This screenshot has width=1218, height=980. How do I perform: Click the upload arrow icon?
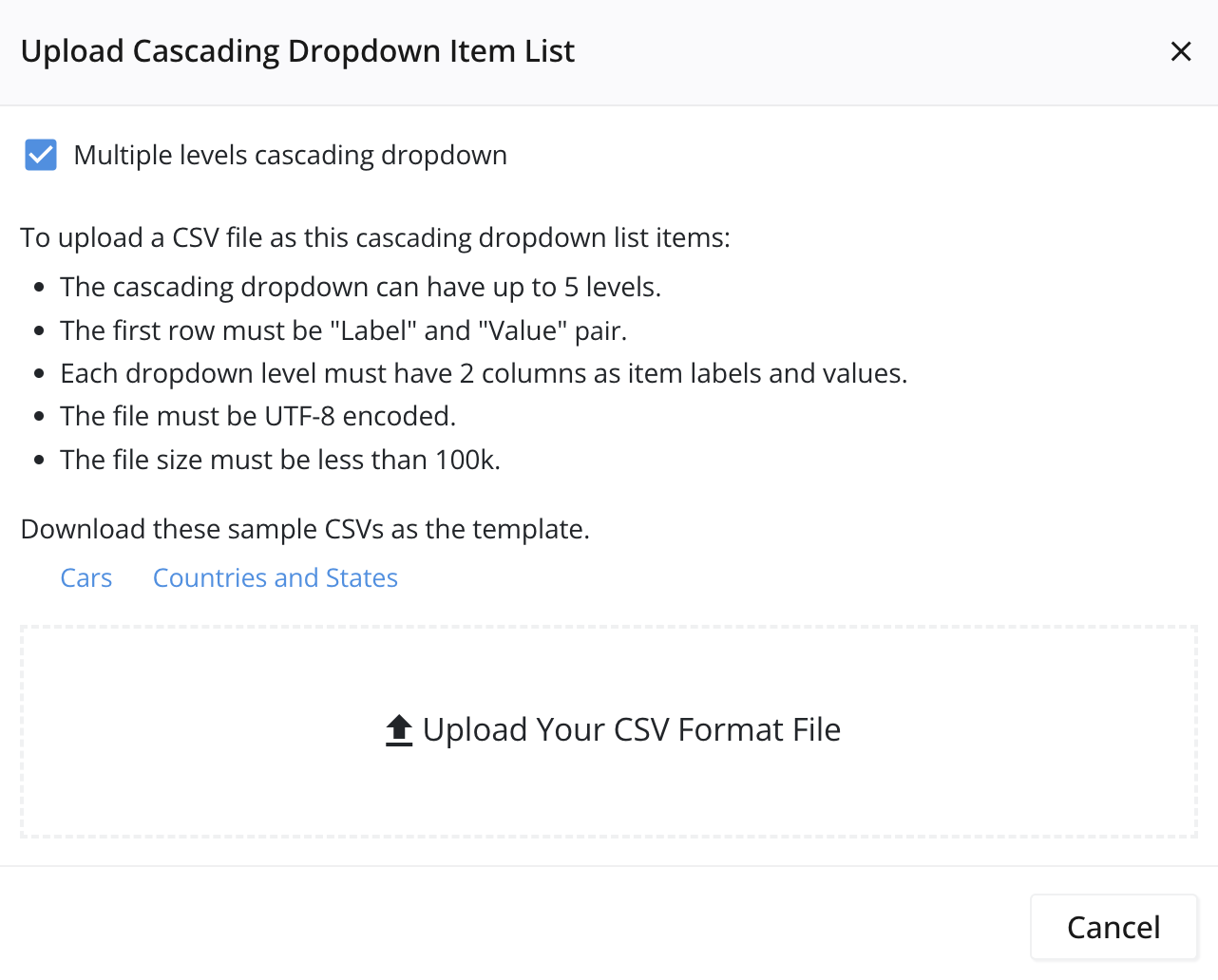(x=399, y=730)
